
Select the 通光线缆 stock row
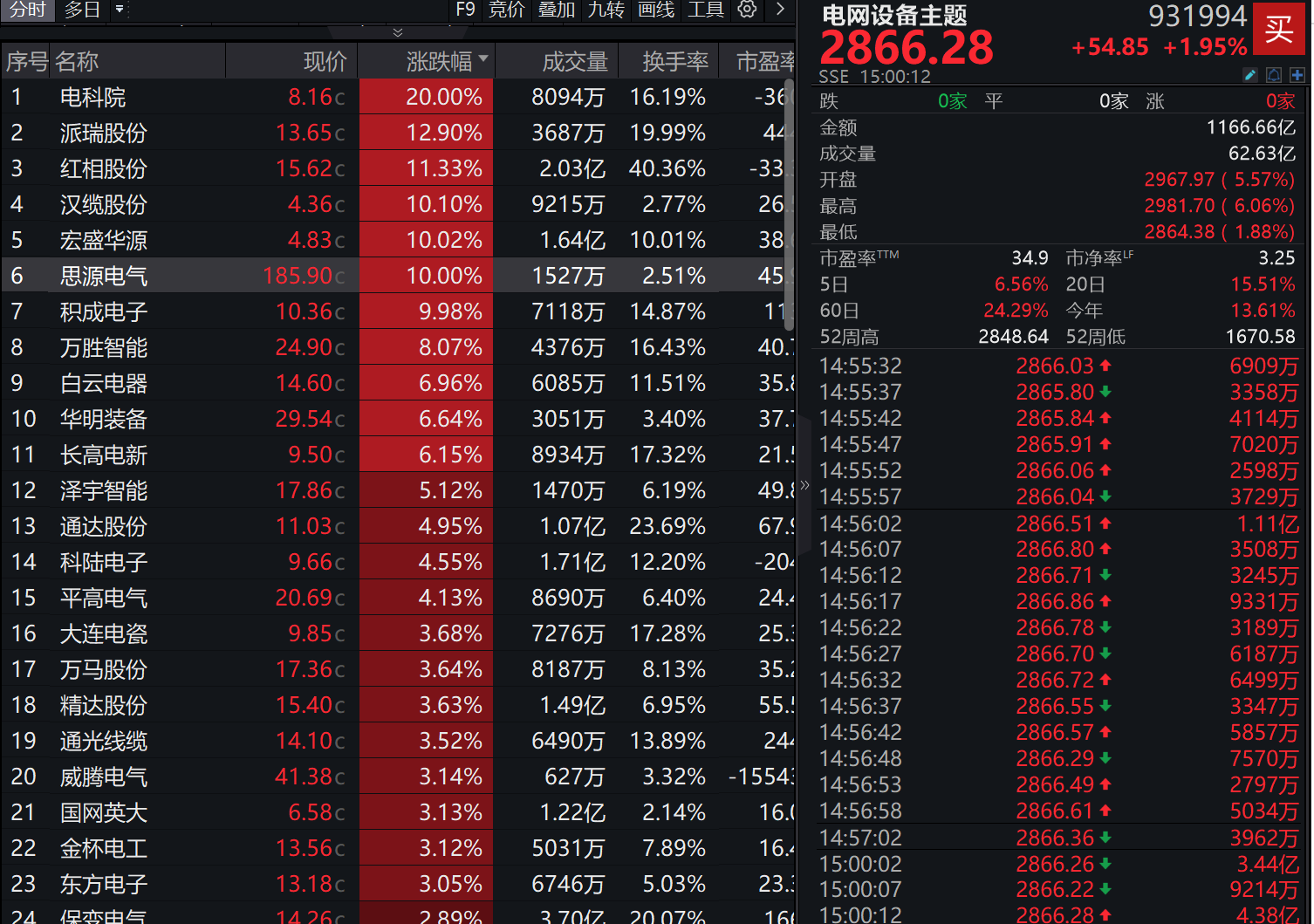398,741
